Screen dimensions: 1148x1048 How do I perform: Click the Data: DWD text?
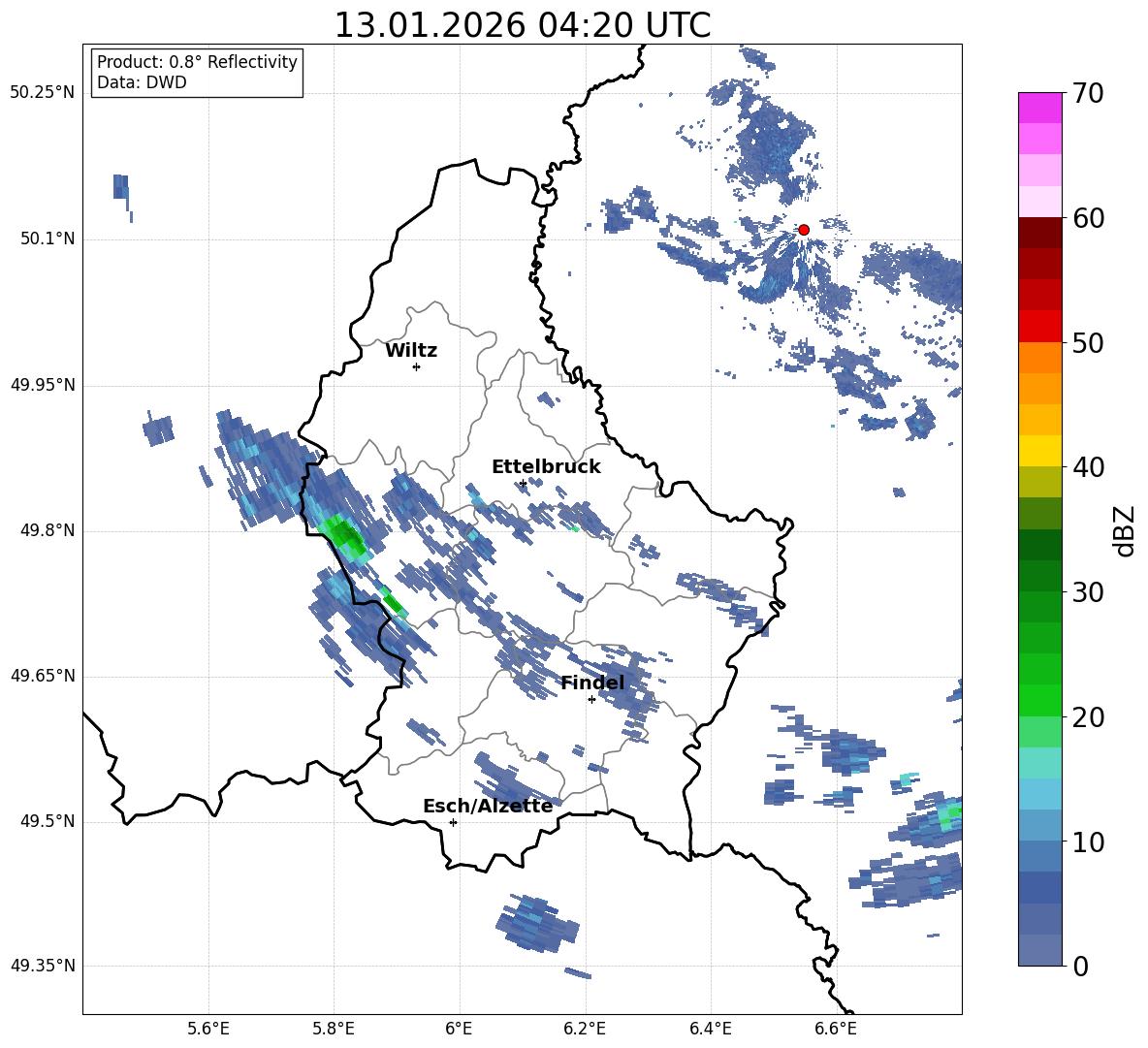click(x=142, y=82)
